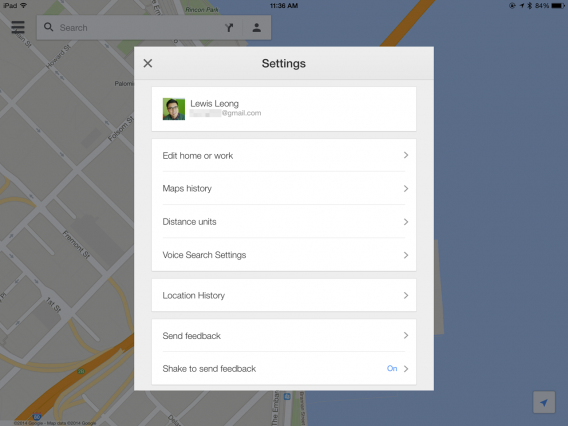The height and width of the screenshot is (426, 568).
Task: Open Distance units setting
Action: pyautogui.click(x=284, y=222)
